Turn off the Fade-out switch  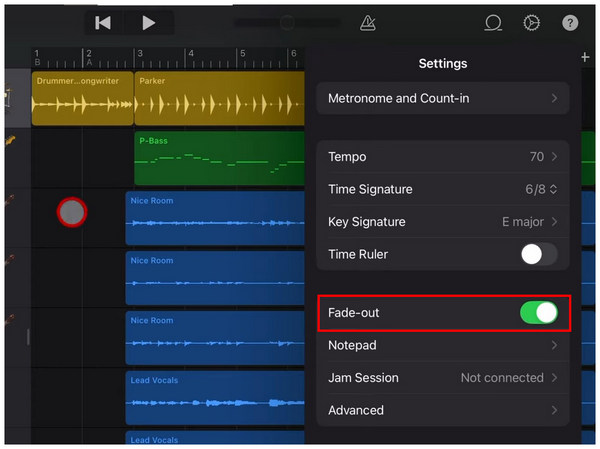tap(538, 313)
